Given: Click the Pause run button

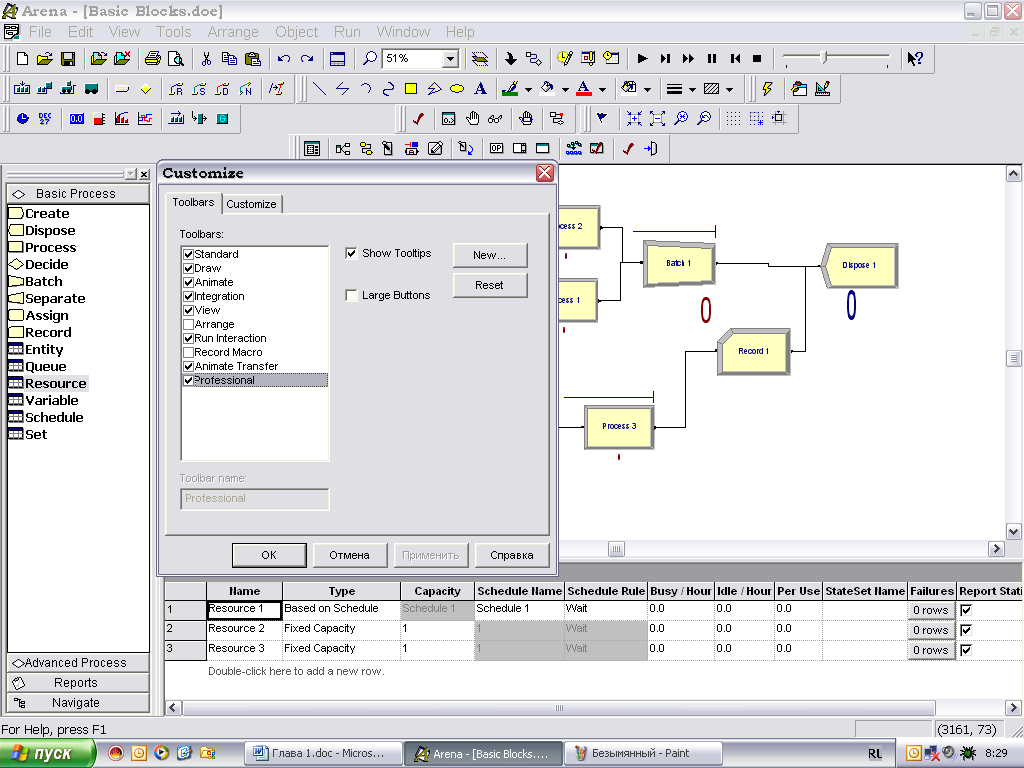Looking at the screenshot, I should pos(712,59).
